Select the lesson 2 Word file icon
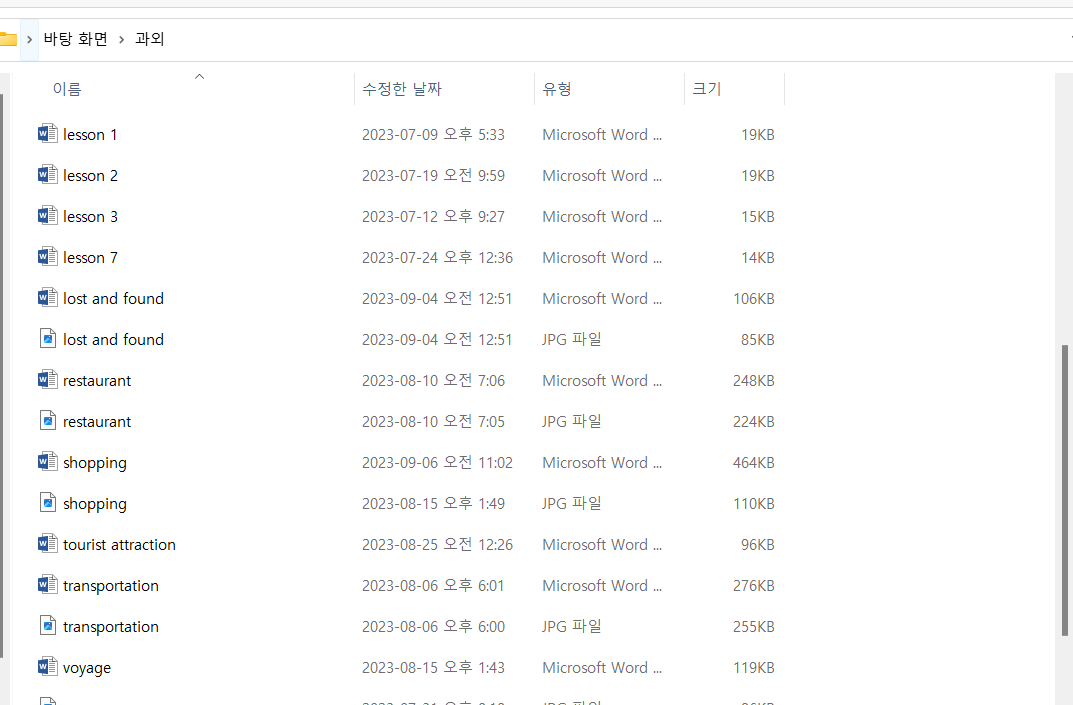Screen dimensions: 1073x705 pyautogui.click(x=47, y=175)
